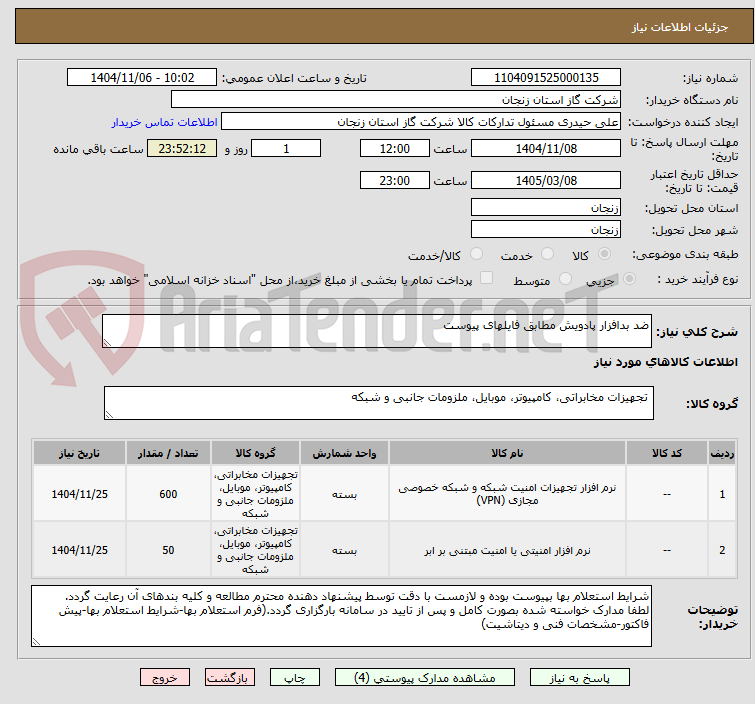This screenshot has height=704, width=755.
Task: Click the need number field 1104091525000135
Action: [546, 78]
